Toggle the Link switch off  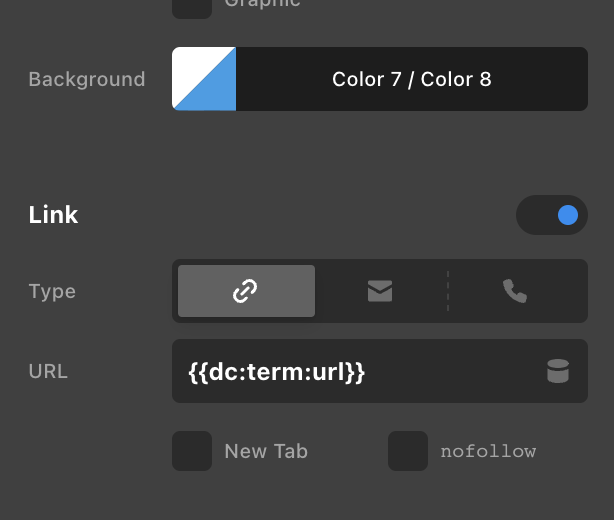point(552,215)
